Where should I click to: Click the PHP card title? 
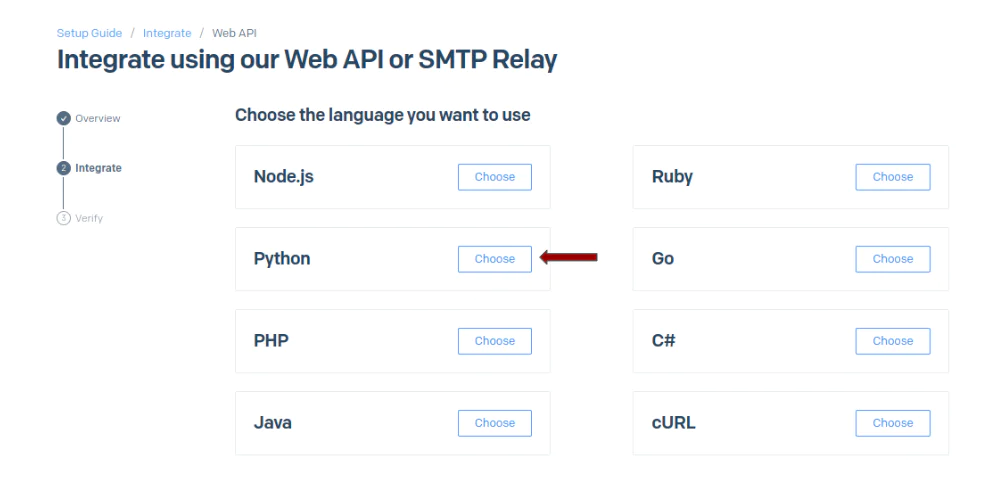pos(271,341)
